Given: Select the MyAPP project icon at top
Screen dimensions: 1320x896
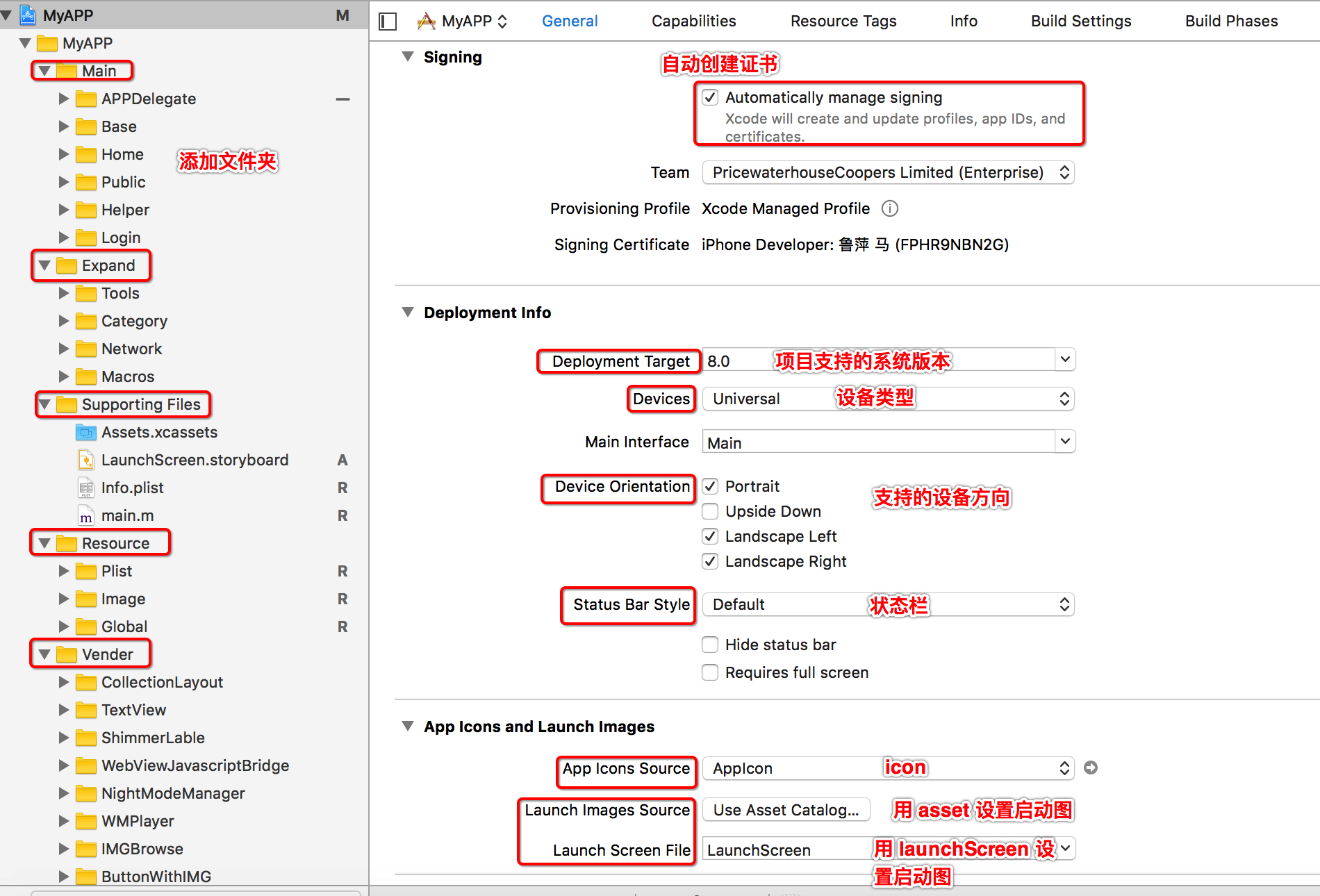Looking at the screenshot, I should (x=28, y=15).
